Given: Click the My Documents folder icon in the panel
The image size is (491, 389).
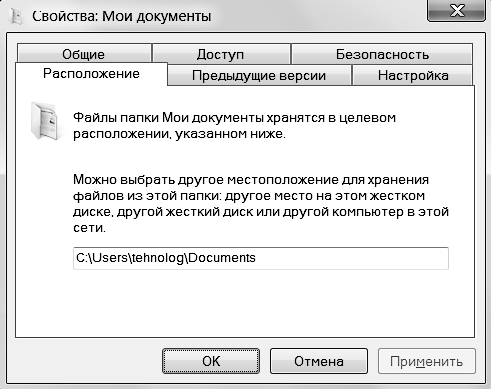Looking at the screenshot, I should (x=45, y=121).
